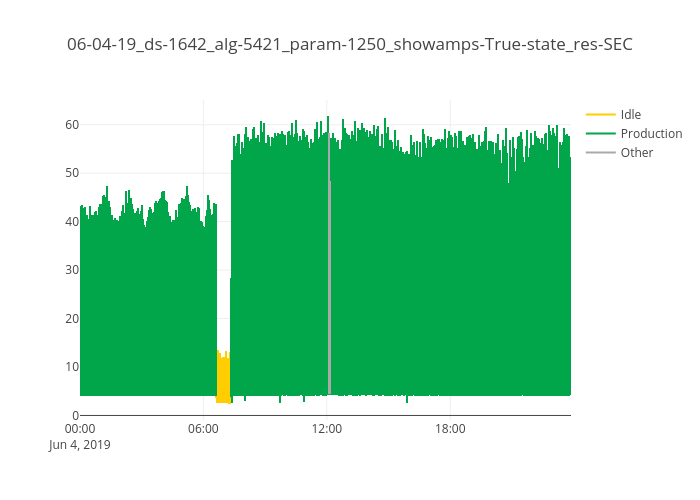Click the gray Other legend line swatch

(600, 153)
